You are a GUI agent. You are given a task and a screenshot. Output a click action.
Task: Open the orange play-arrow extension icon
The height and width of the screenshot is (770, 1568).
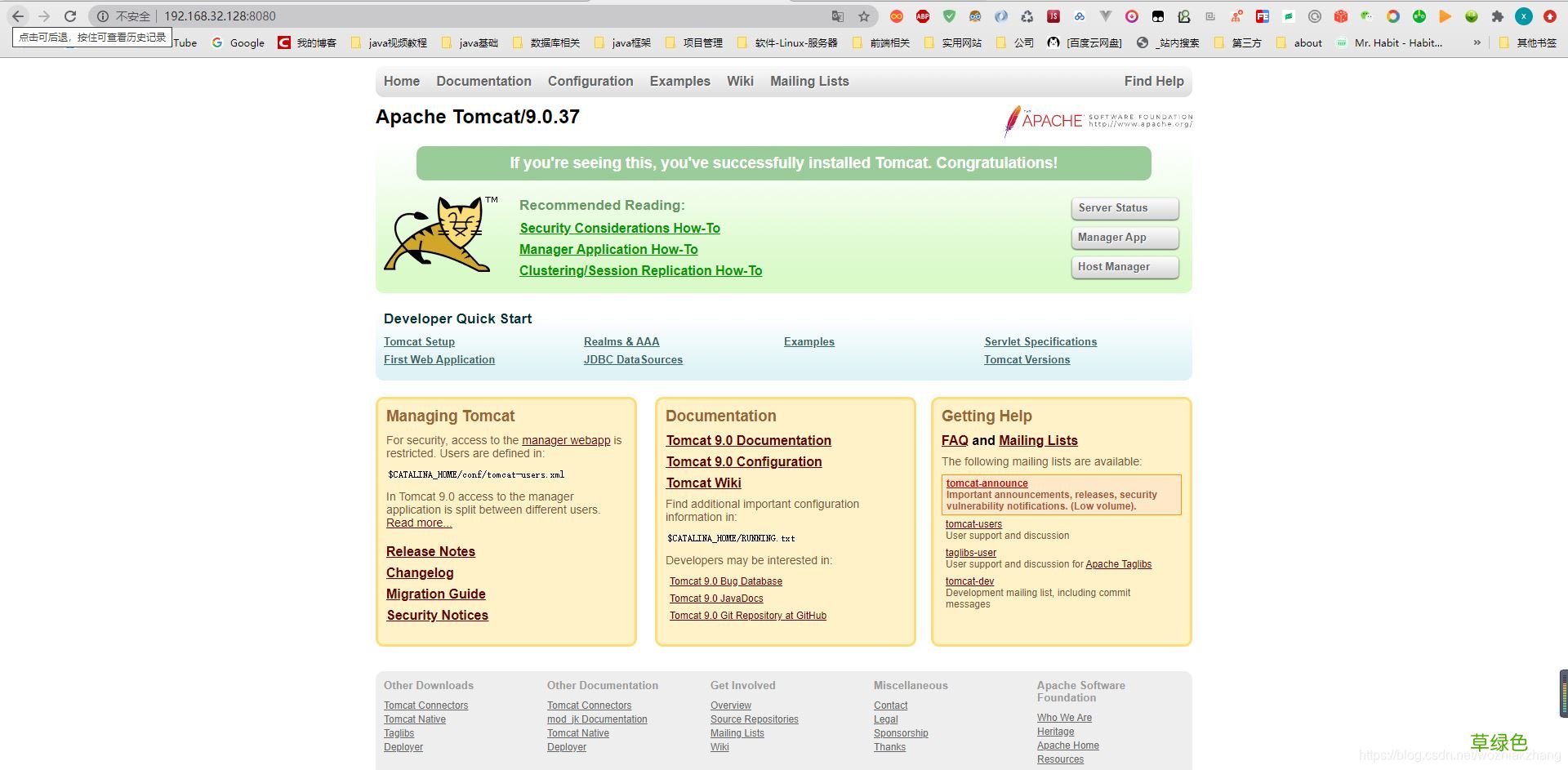click(x=1445, y=16)
